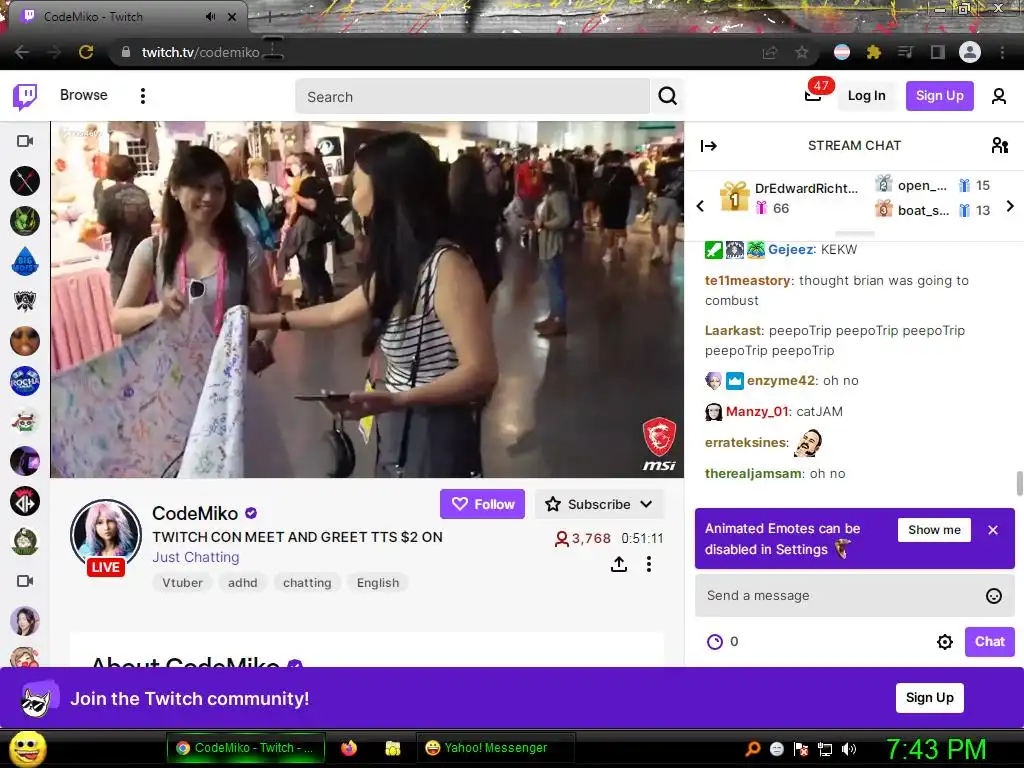Click the search magnifier button
The width and height of the screenshot is (1024, 768).
pyautogui.click(x=667, y=97)
